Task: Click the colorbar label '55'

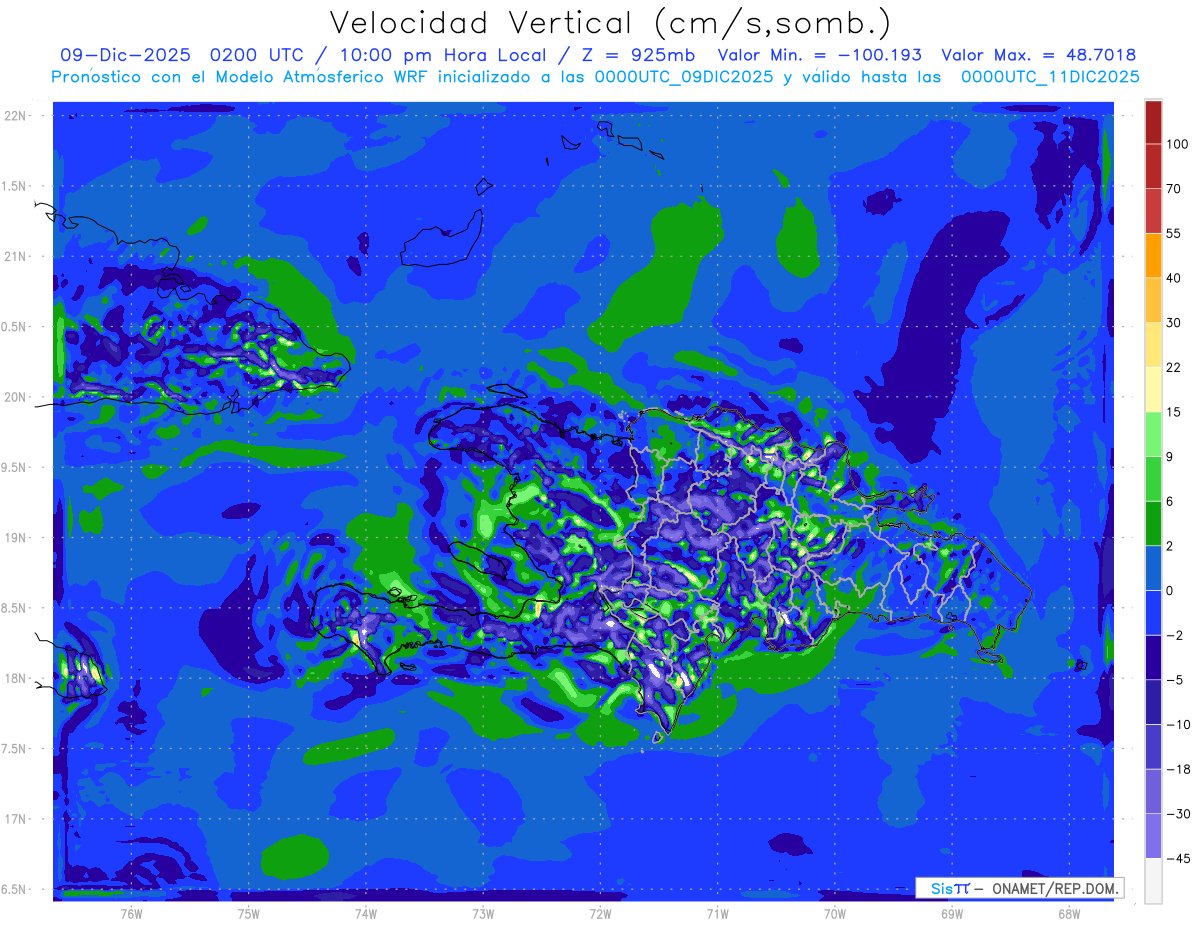Action: 1174,233
